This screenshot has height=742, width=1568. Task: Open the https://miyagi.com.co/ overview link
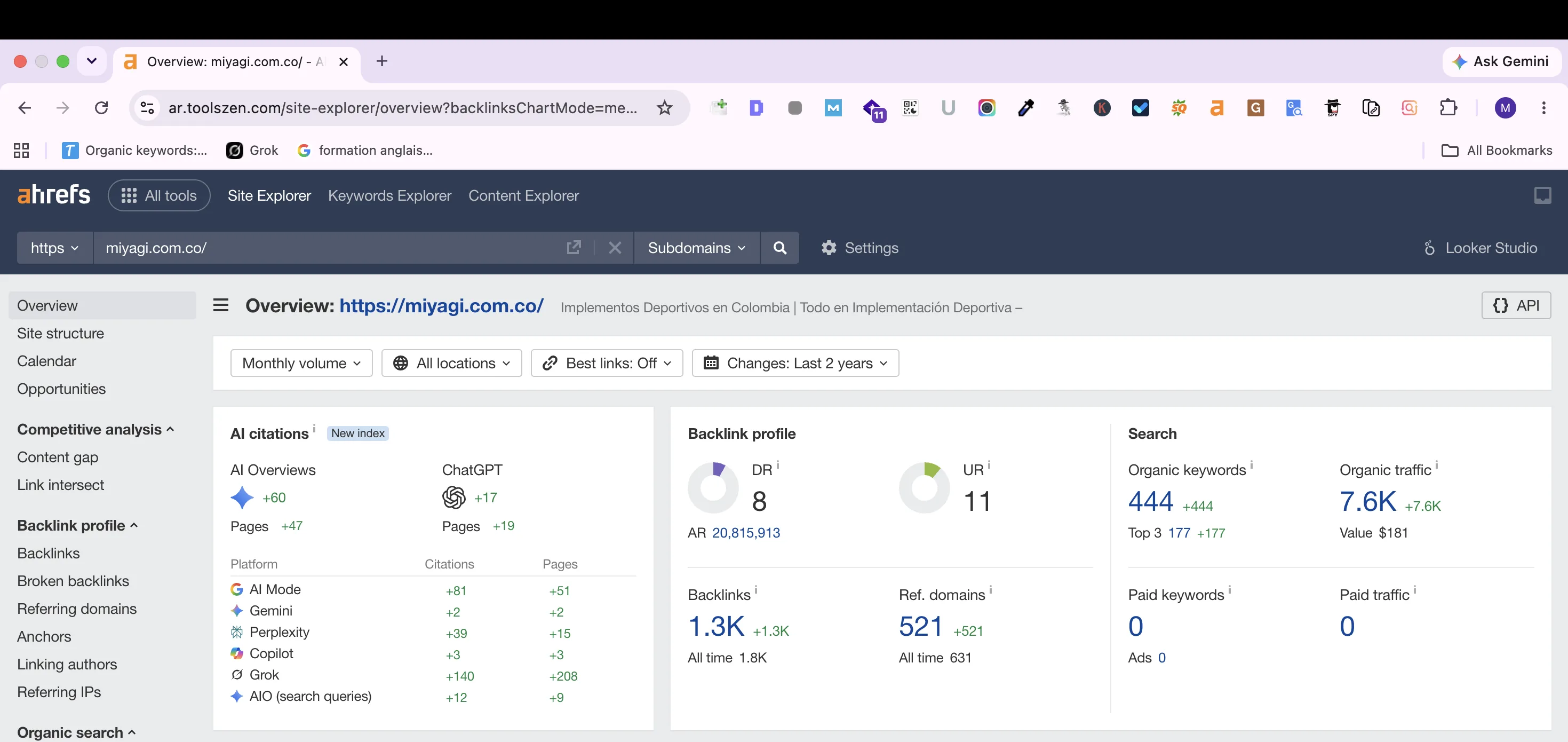click(441, 306)
